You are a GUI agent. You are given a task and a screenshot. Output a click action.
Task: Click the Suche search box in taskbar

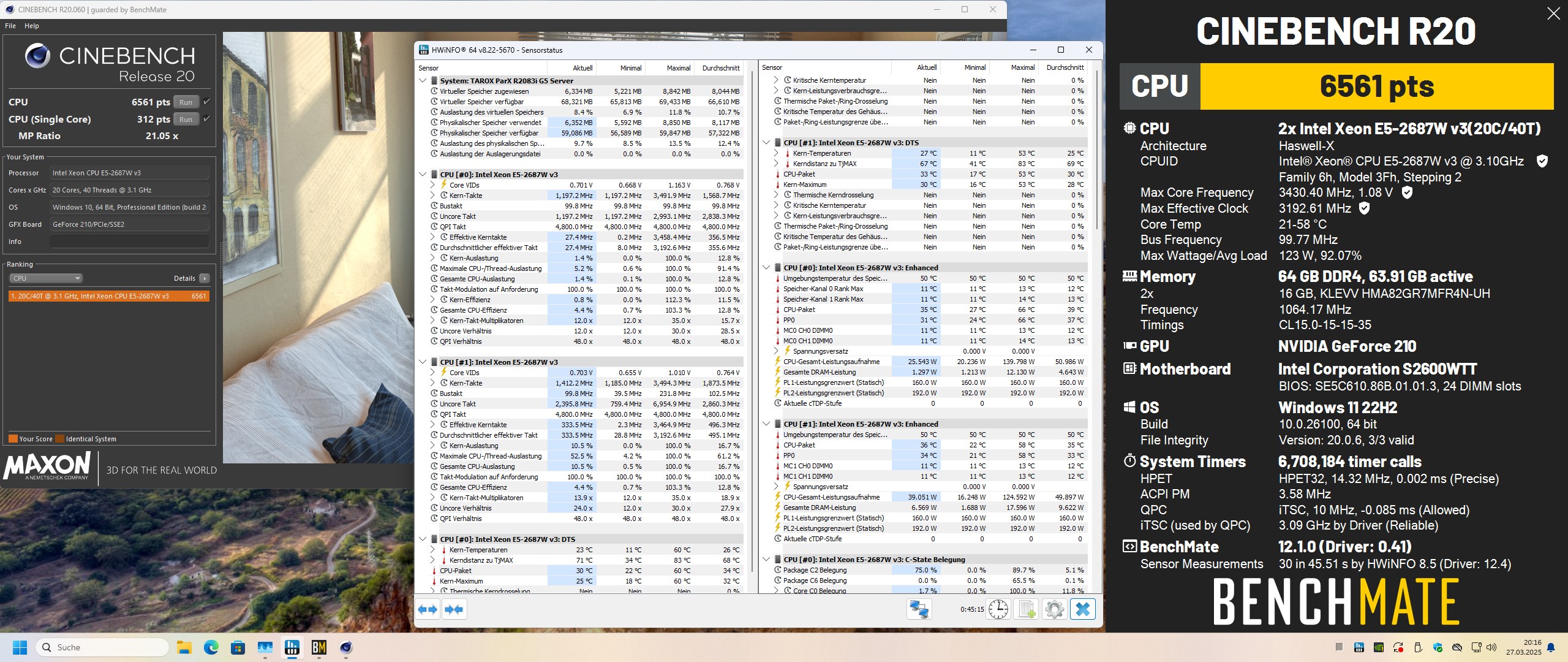click(102, 647)
